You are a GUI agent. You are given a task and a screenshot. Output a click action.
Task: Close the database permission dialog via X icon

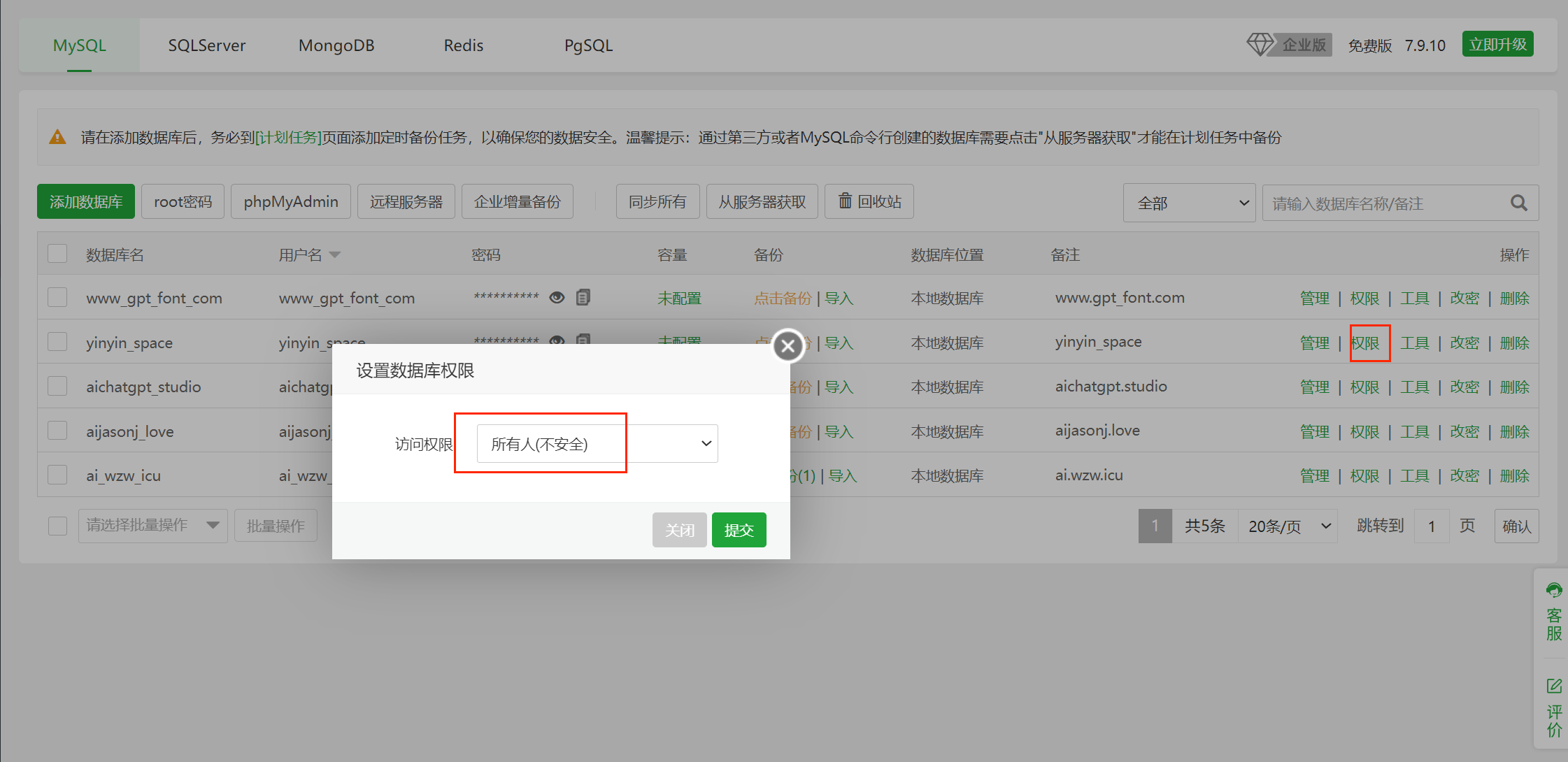coord(788,345)
